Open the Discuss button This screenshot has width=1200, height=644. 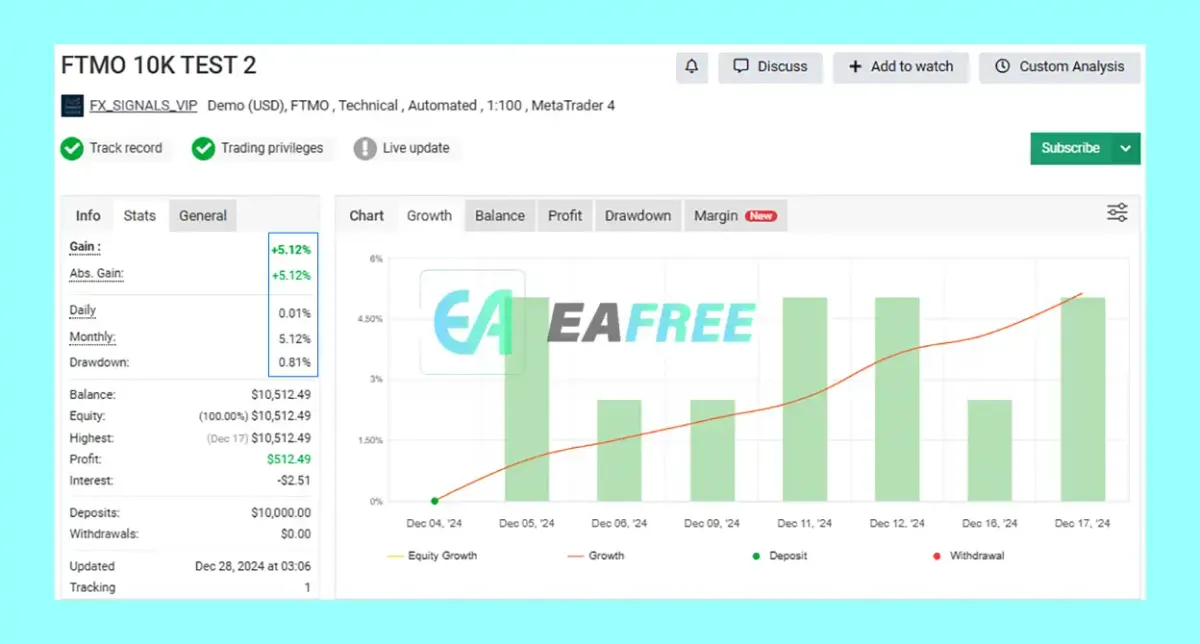(x=770, y=67)
